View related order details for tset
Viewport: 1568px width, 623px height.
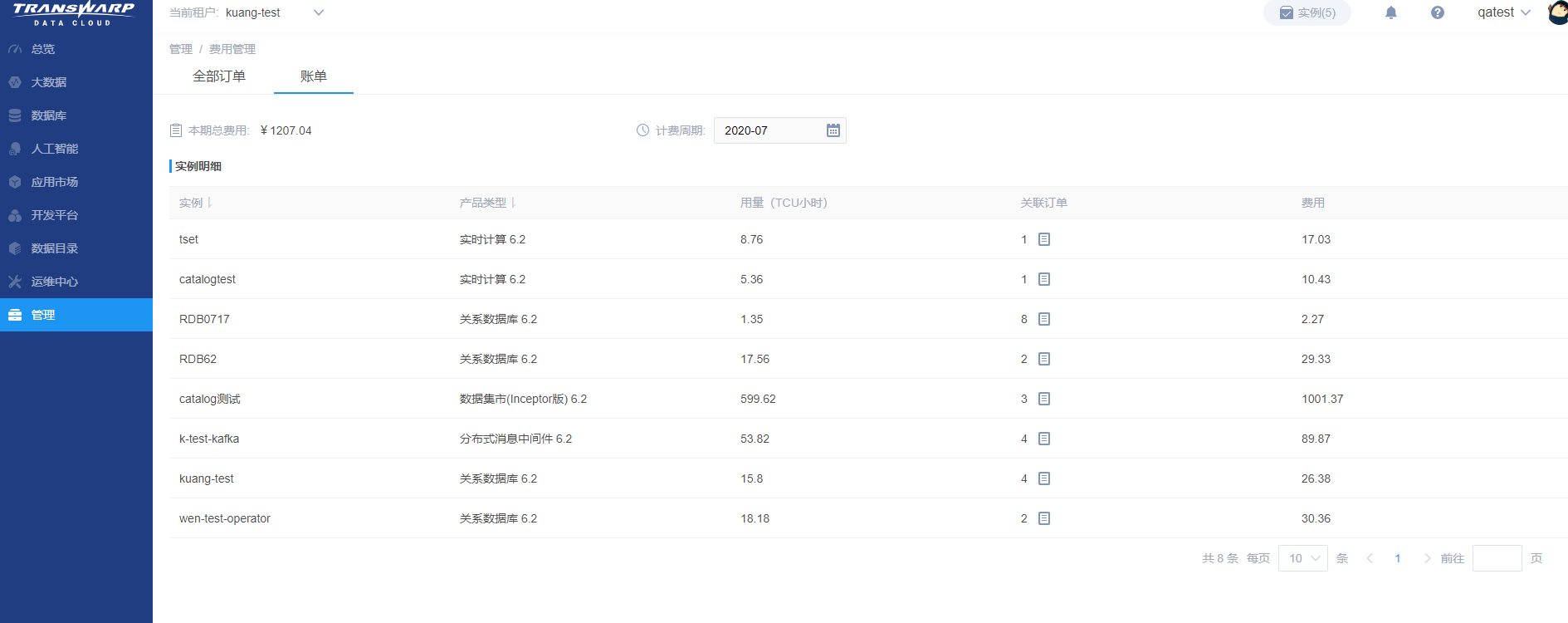point(1044,239)
